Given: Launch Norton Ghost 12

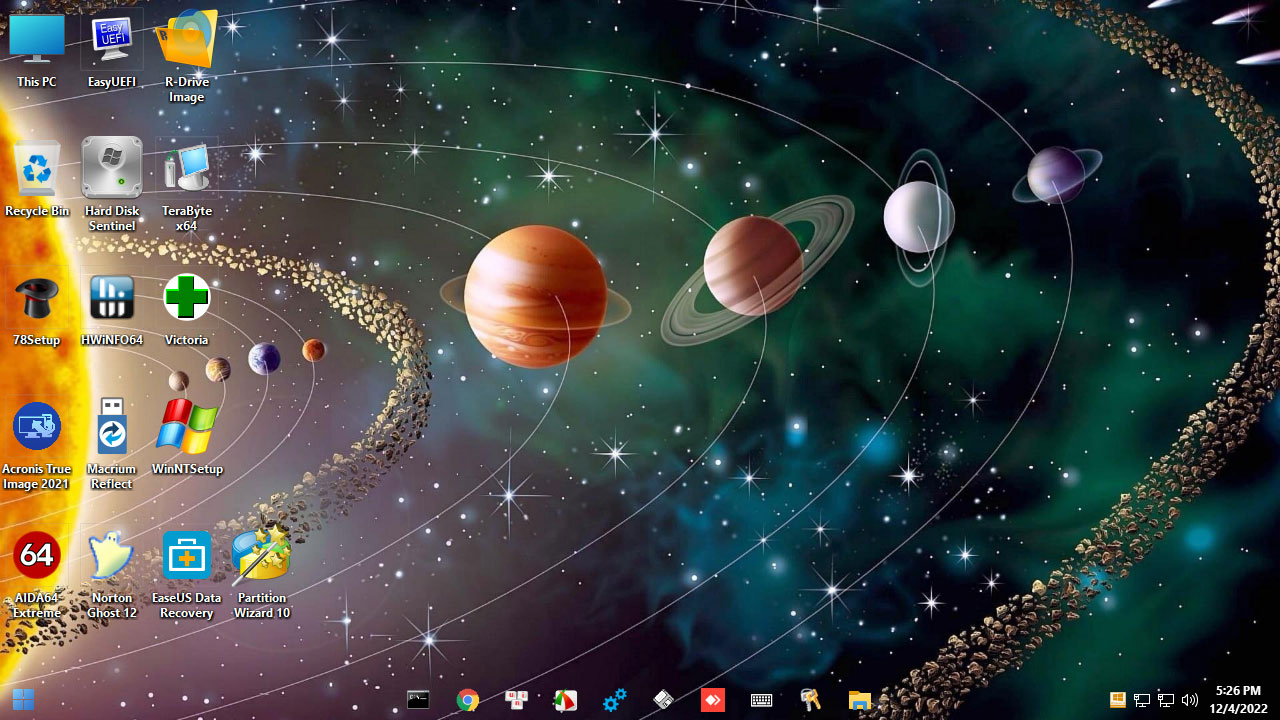Looking at the screenshot, I should click(112, 575).
